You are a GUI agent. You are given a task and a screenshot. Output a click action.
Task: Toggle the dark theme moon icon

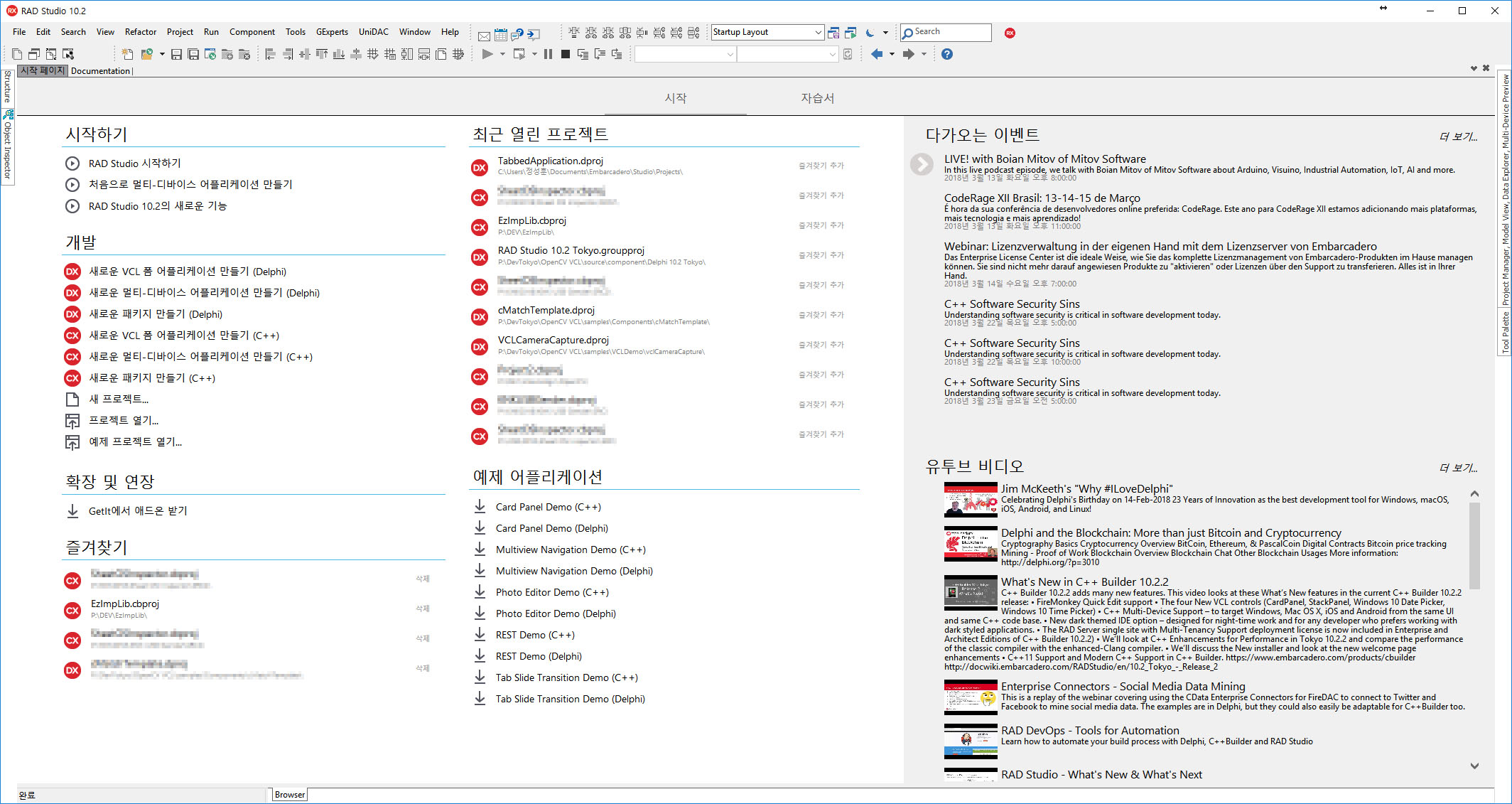pos(870,33)
